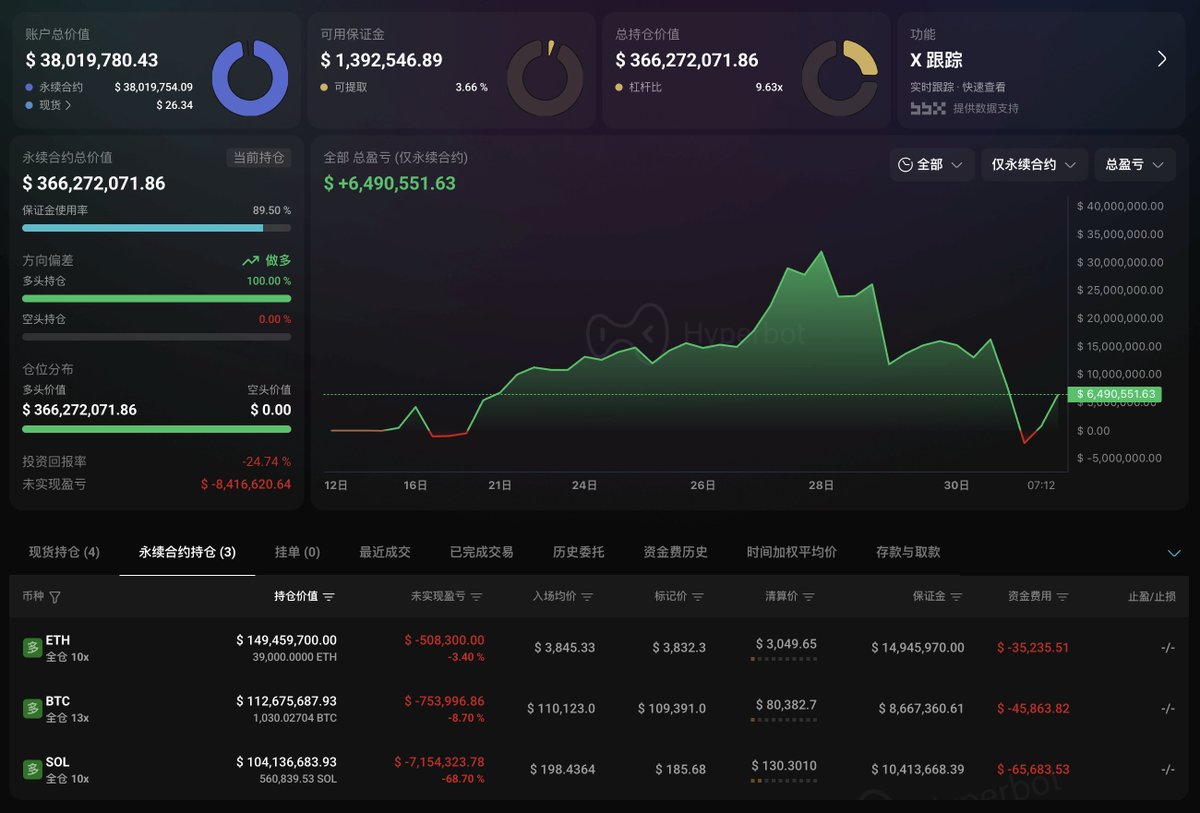Viewport: 1200px width, 813px height.
Task: Click 投资回报率 value -24.74 %
Action: tap(266, 462)
